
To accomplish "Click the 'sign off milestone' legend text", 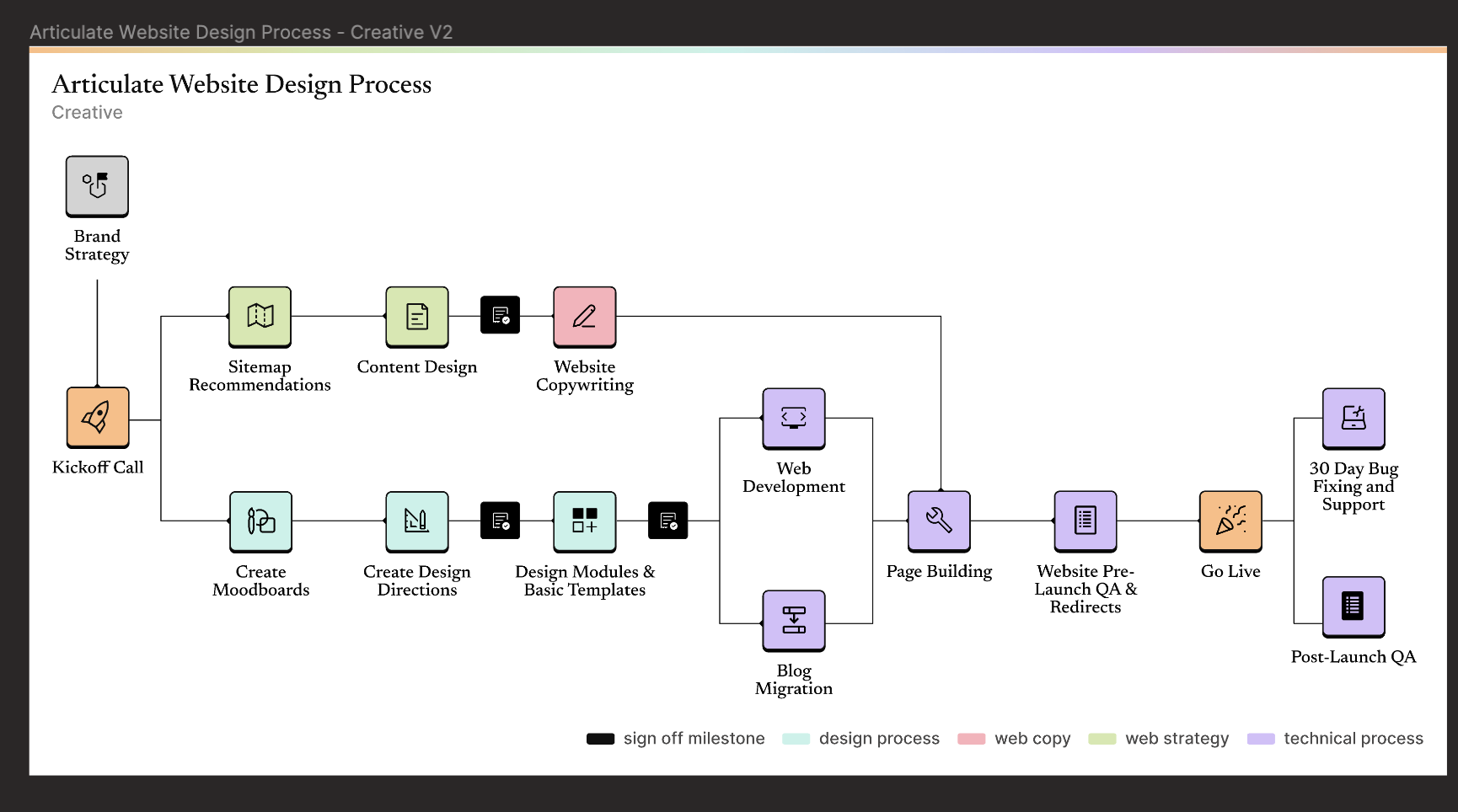I will pyautogui.click(x=694, y=739).
